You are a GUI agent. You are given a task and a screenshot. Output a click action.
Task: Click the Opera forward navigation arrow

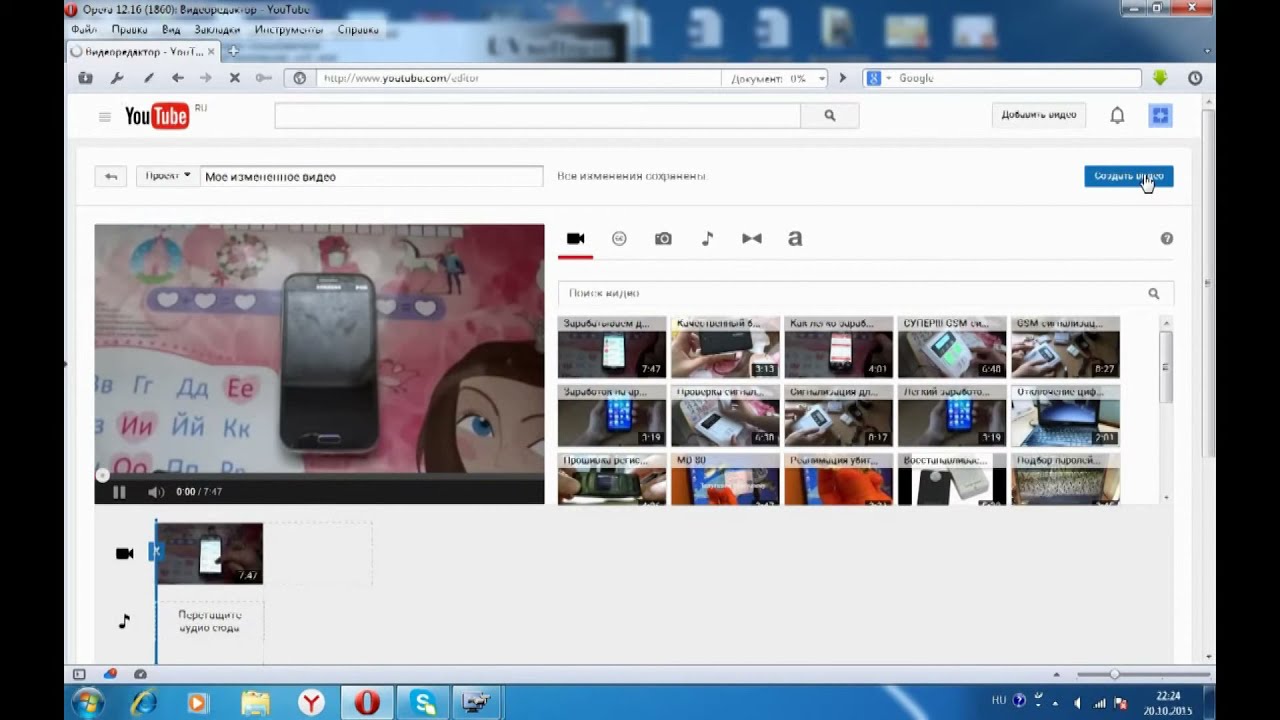(x=206, y=78)
